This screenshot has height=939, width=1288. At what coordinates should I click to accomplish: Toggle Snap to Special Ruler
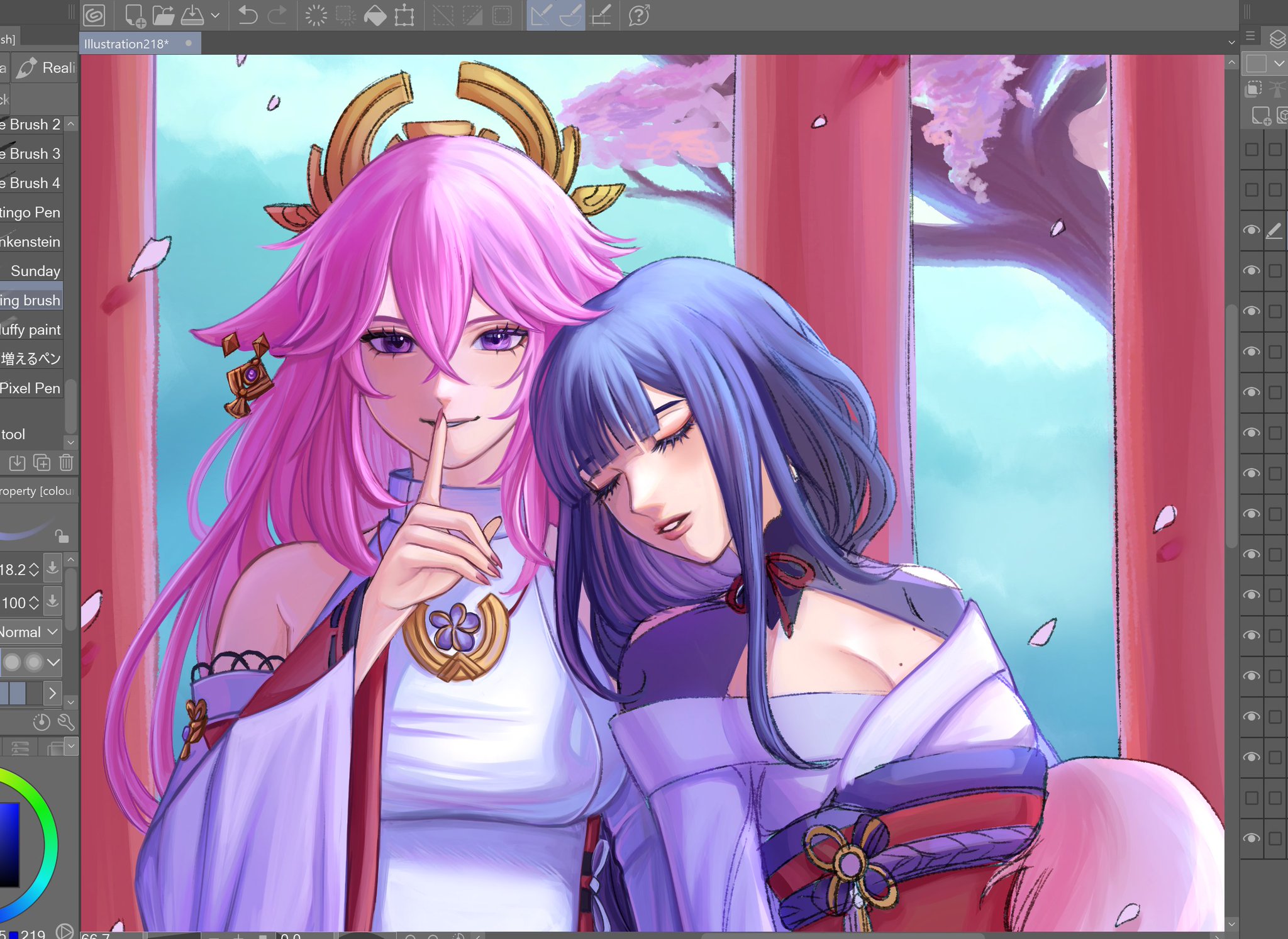(570, 15)
